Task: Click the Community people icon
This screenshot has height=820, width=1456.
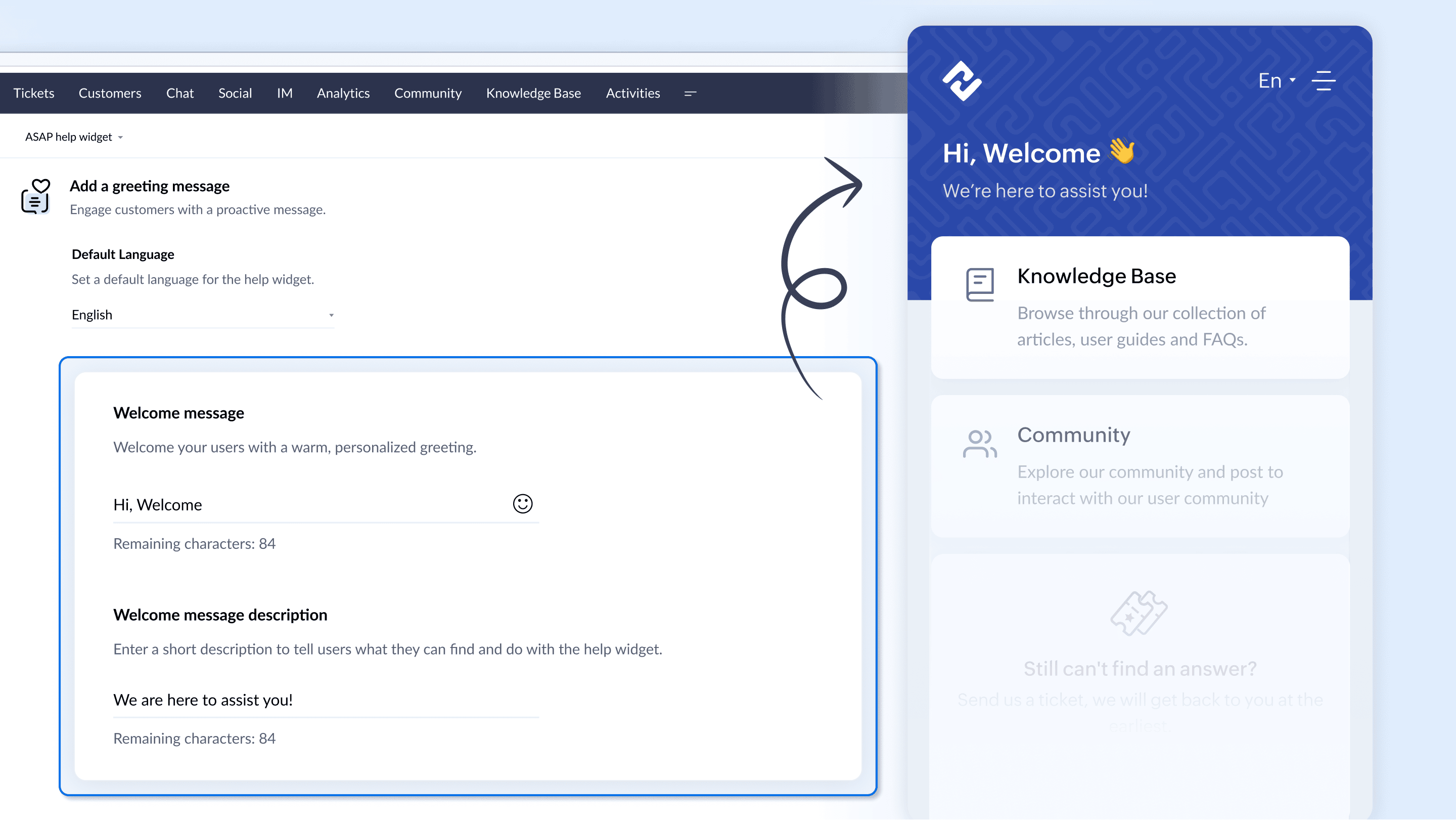Action: [x=980, y=444]
